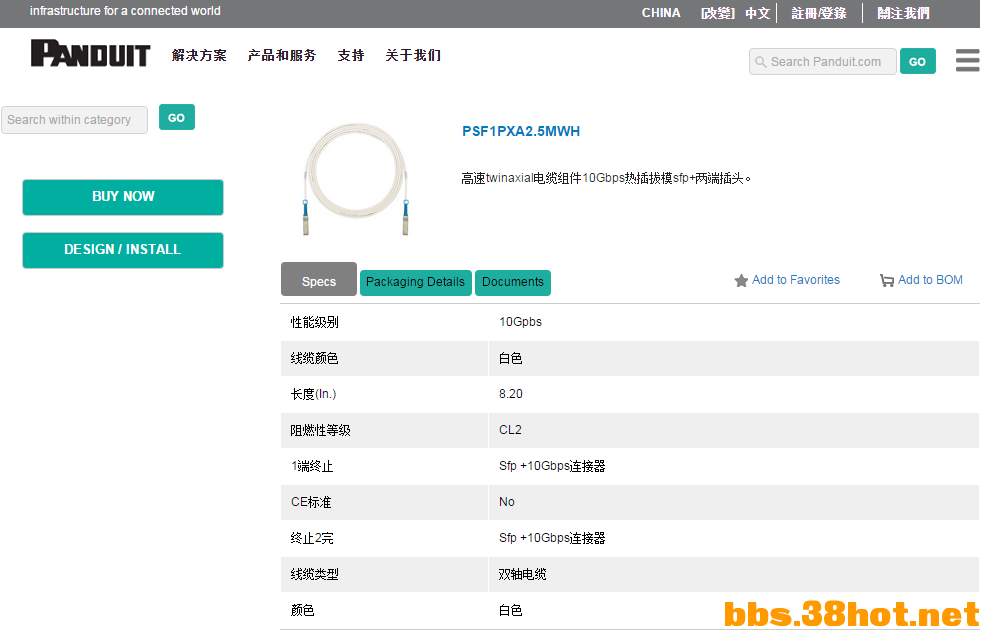
Task: Click the white cable product thumbnail
Action: tap(356, 179)
